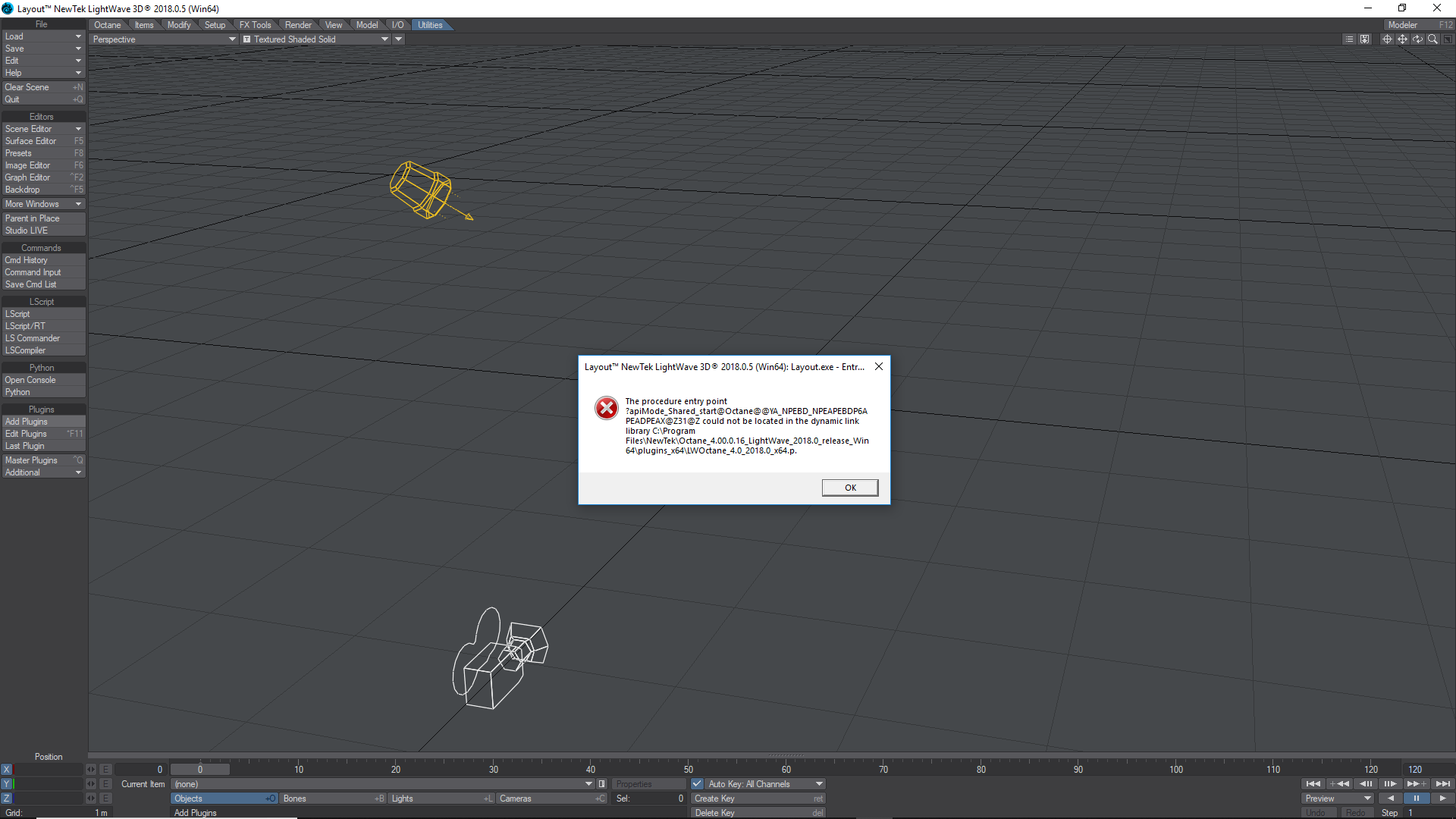Open the Octane tab
The width and height of the screenshot is (1456, 819).
(108, 25)
